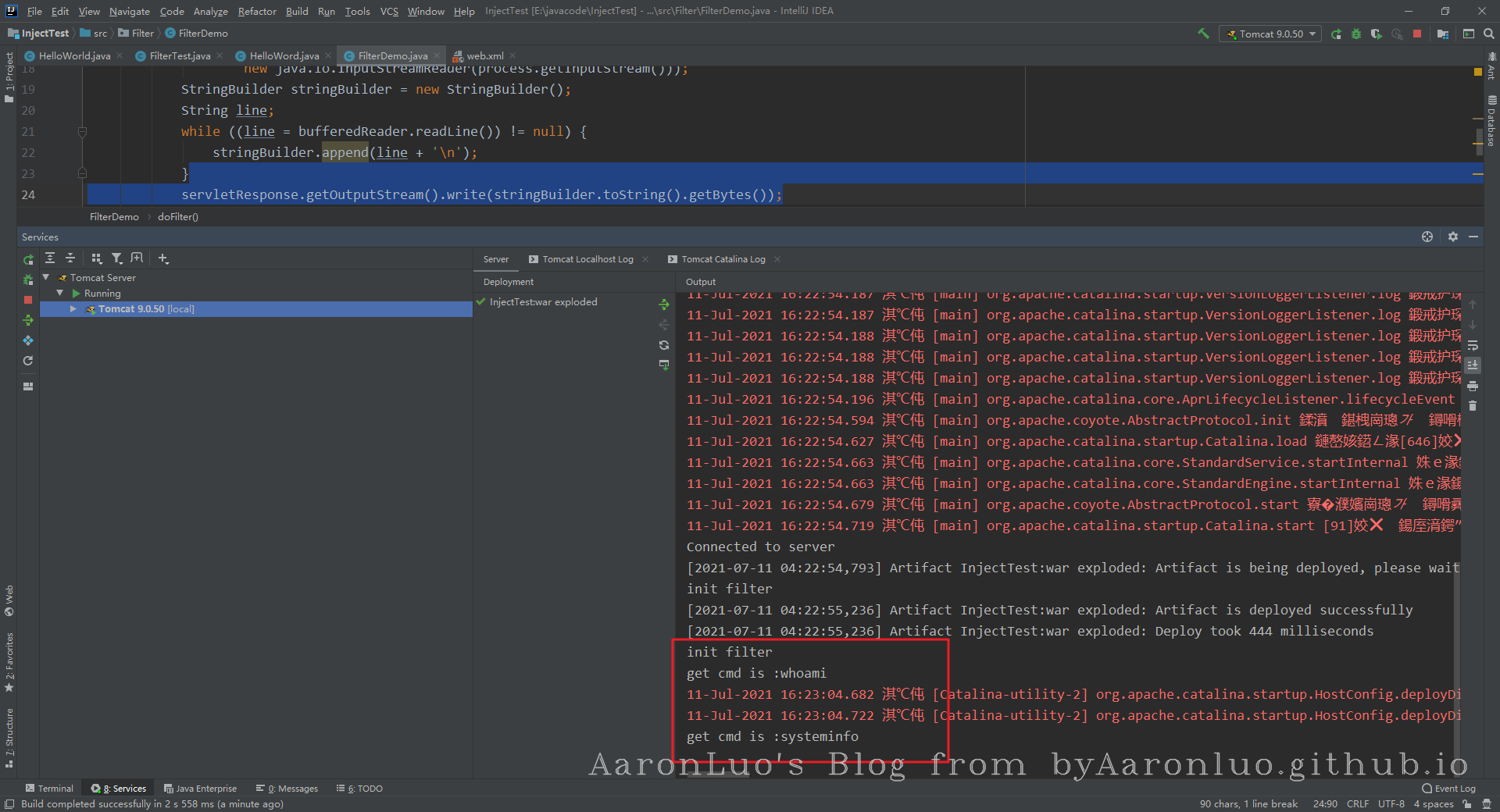The height and width of the screenshot is (812, 1500).
Task: Switch to the web.xml editor tab
Action: coord(484,55)
